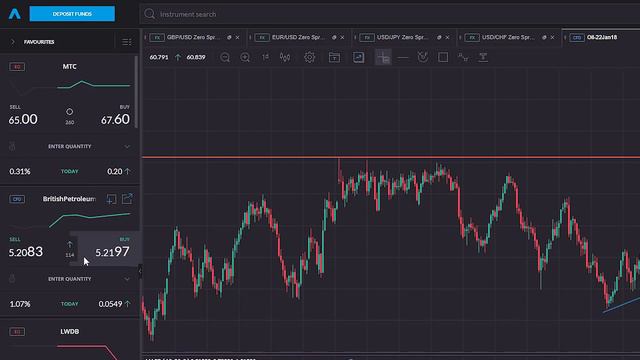The width and height of the screenshot is (640, 360).
Task: Switch to USD/JPY Zero Spread tab
Action: tap(403, 37)
